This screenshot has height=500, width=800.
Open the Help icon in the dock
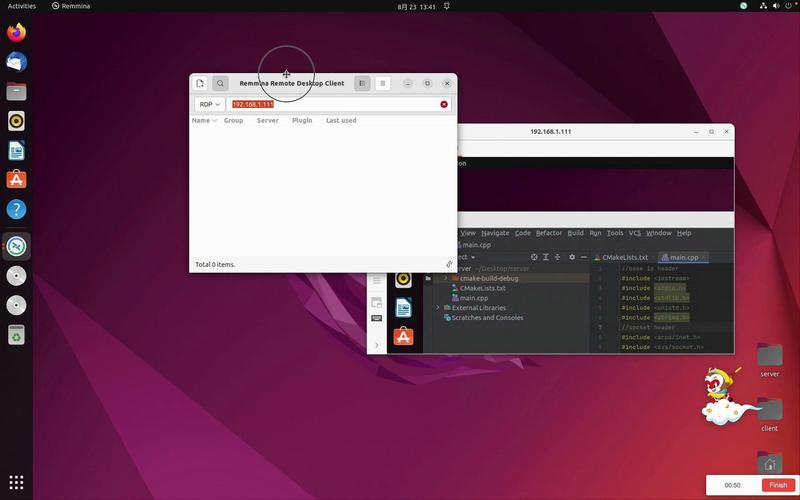pyautogui.click(x=16, y=210)
